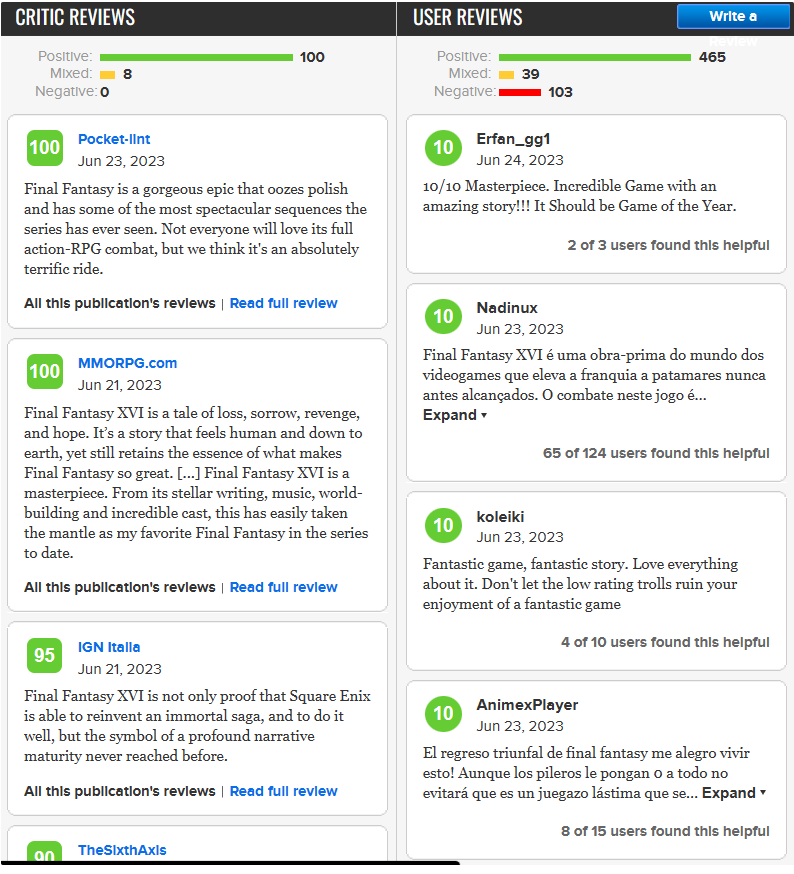The height and width of the screenshot is (874, 794).
Task: Click Nadinux's 10 score badge
Action: click(443, 317)
